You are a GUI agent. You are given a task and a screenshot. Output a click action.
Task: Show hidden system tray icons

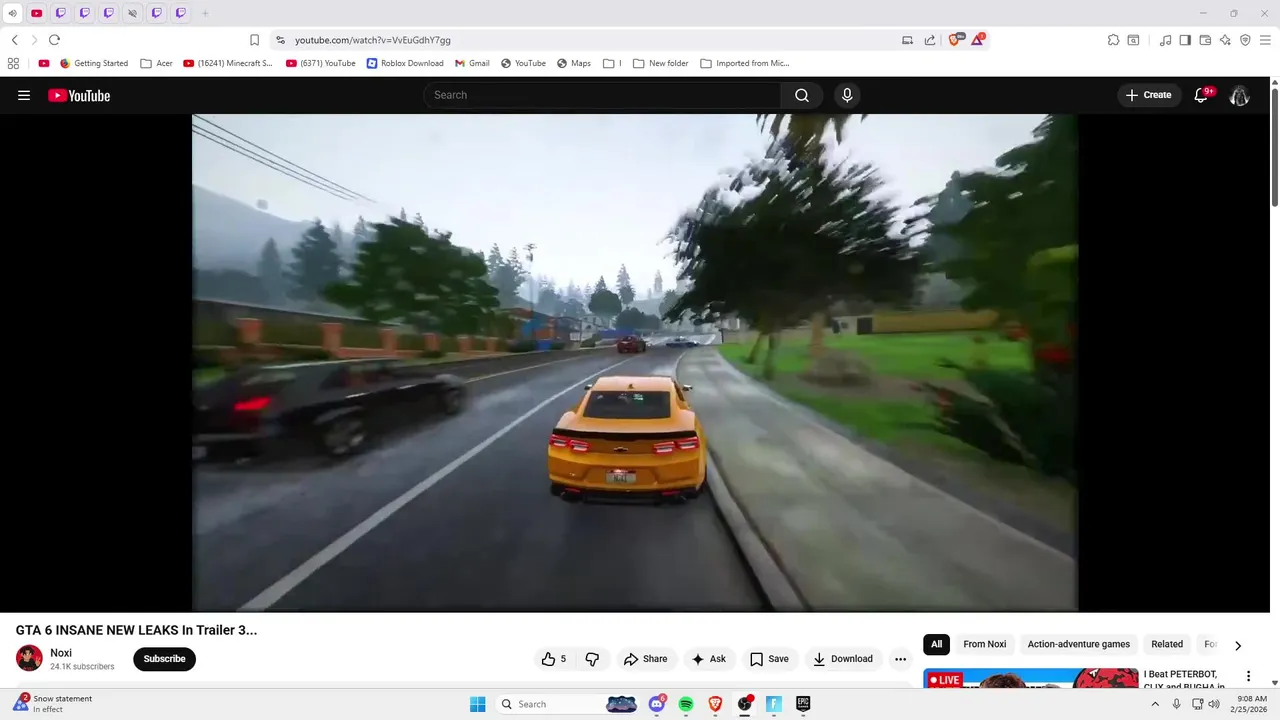(1155, 704)
